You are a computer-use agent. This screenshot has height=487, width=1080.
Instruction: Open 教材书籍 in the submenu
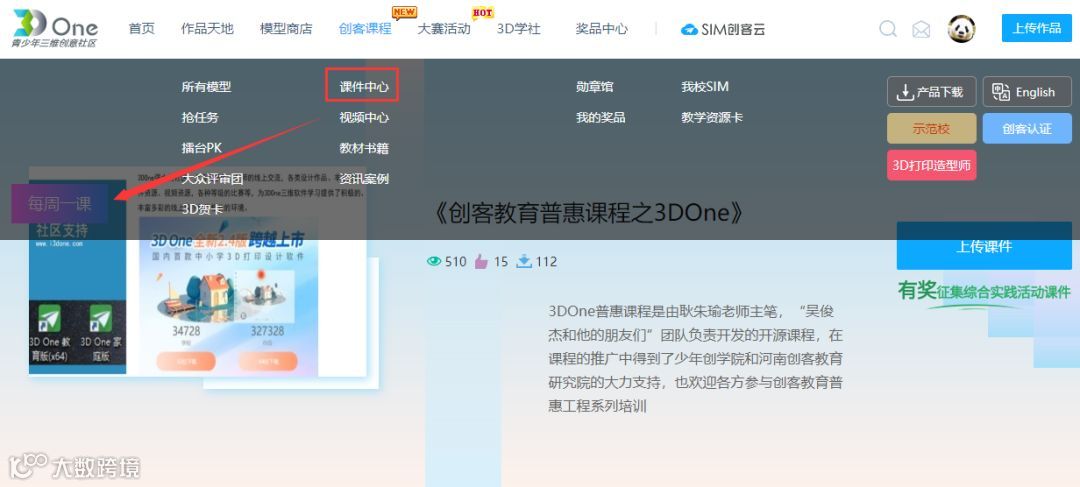coord(364,148)
